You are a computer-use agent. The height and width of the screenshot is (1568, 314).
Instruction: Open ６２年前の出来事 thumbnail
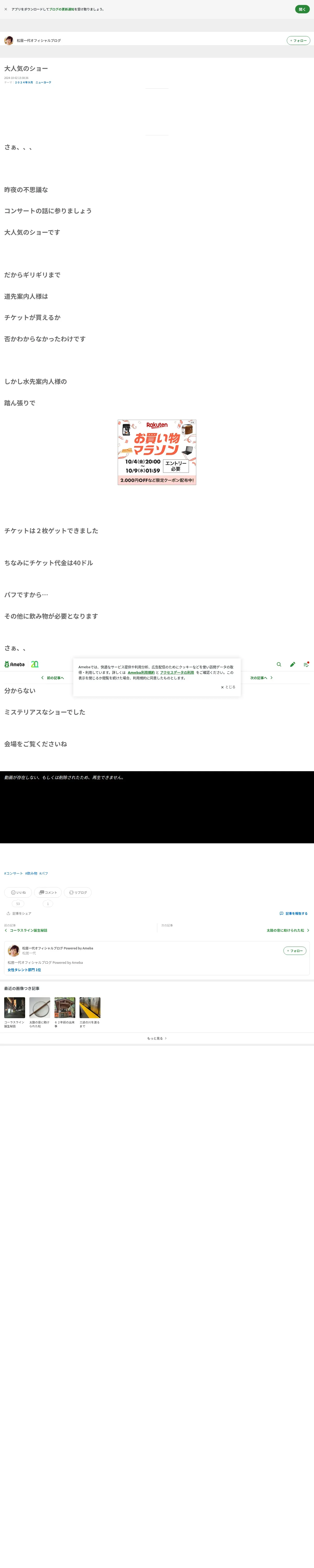65,1007
